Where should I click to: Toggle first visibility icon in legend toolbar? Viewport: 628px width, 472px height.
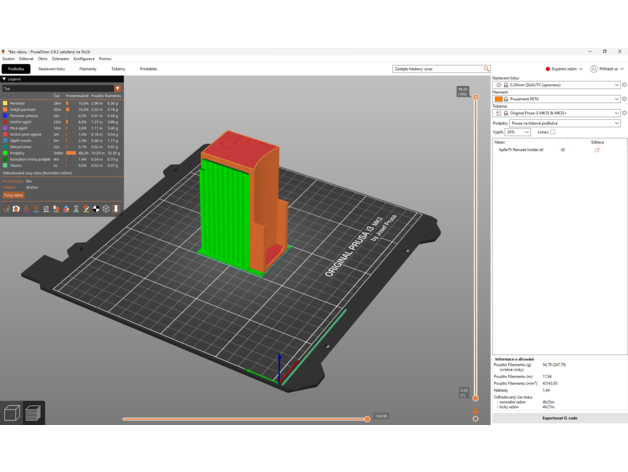6,209
